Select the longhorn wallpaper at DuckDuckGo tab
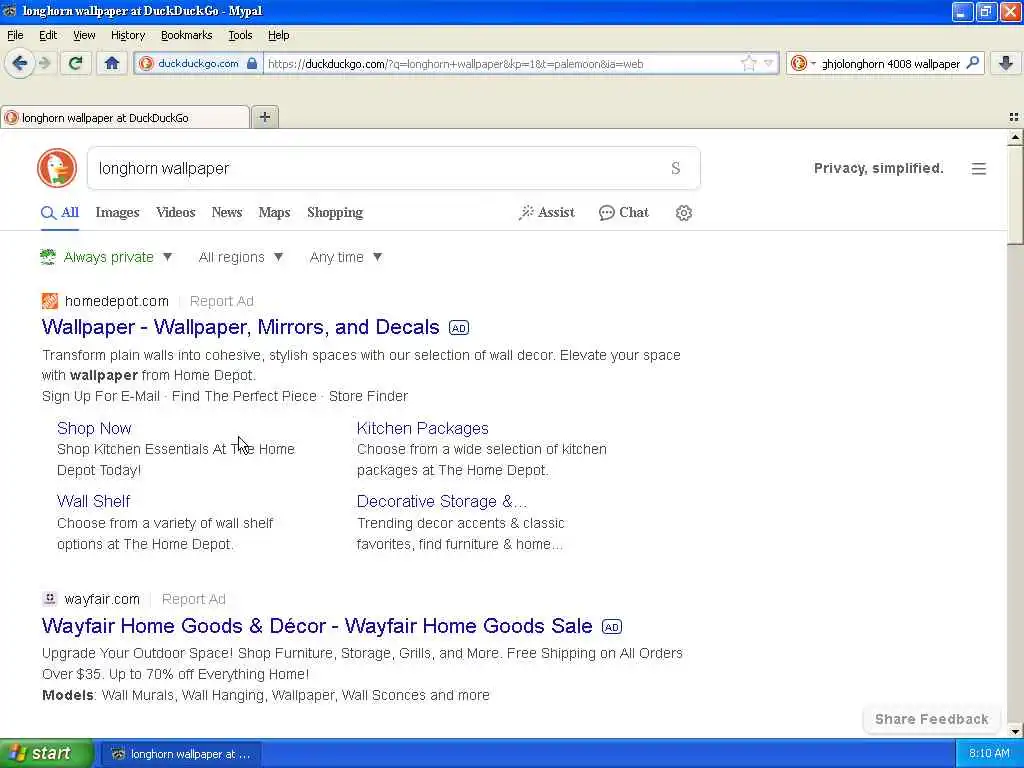Viewport: 1024px width, 768px height. point(125,118)
